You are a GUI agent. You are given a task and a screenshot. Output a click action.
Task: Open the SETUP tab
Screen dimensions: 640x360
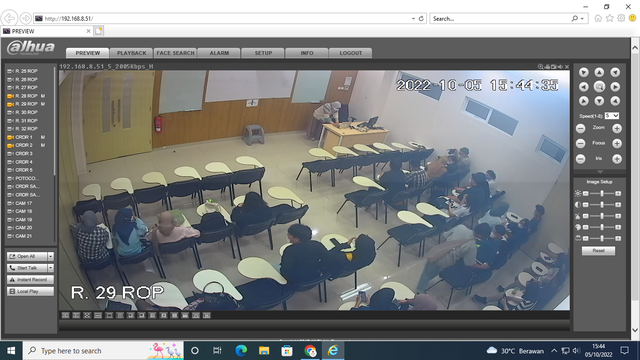(x=263, y=53)
